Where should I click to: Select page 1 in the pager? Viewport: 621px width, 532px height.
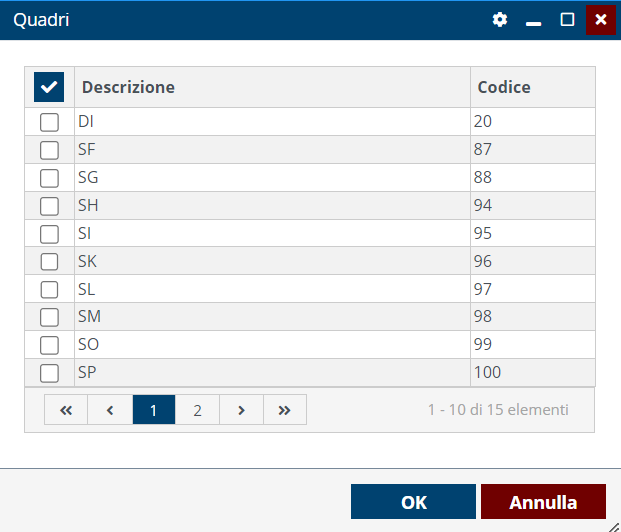pos(154,410)
